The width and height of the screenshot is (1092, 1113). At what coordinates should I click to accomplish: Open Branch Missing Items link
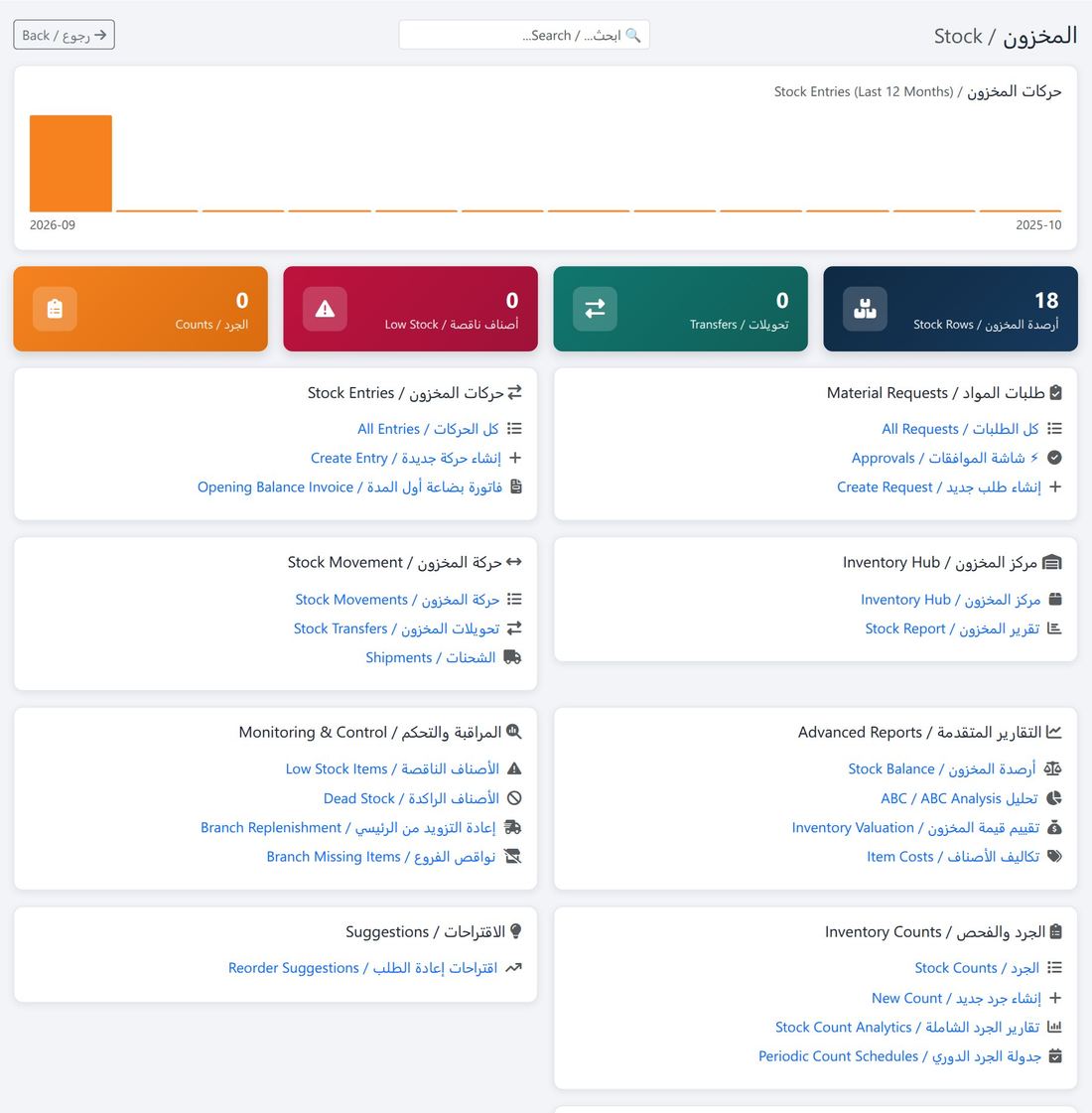pos(381,857)
